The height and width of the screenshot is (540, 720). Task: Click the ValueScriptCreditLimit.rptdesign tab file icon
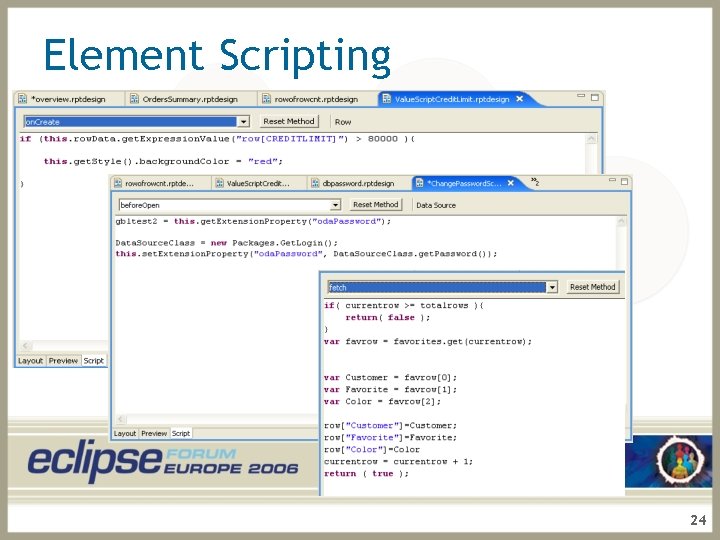387,98
